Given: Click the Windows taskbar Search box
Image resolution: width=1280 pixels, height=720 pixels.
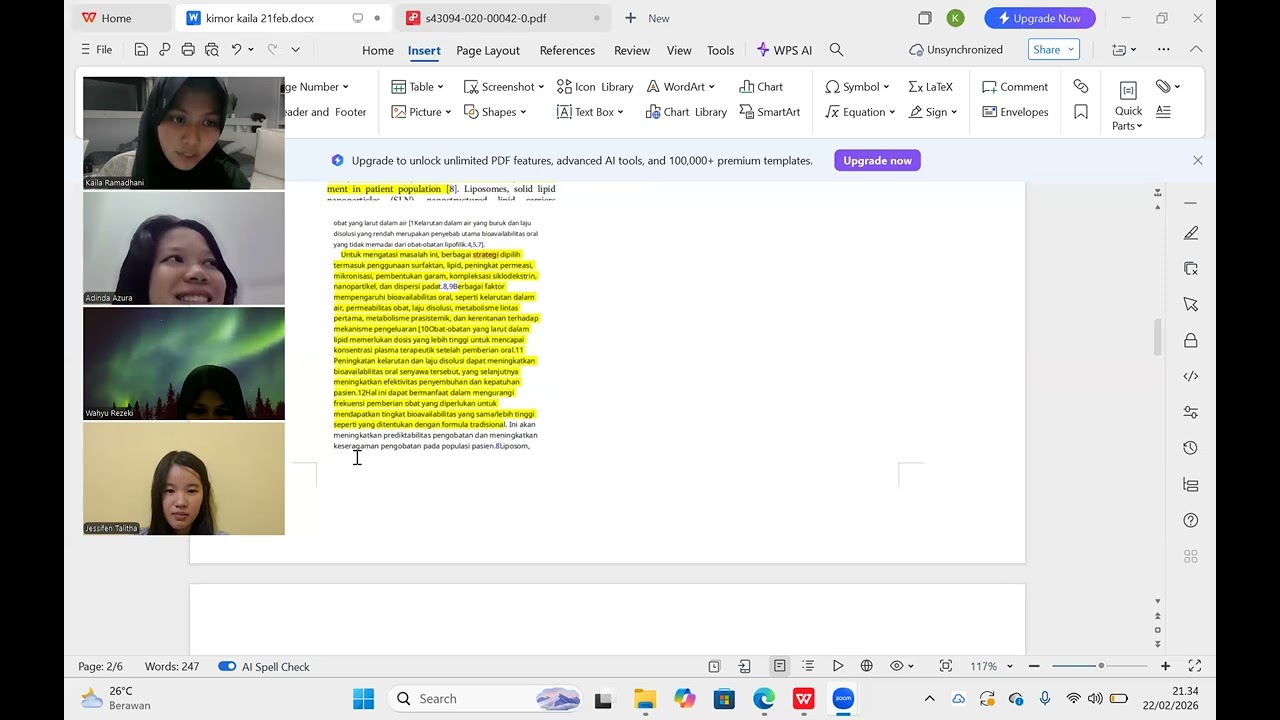Looking at the screenshot, I should coord(486,699).
